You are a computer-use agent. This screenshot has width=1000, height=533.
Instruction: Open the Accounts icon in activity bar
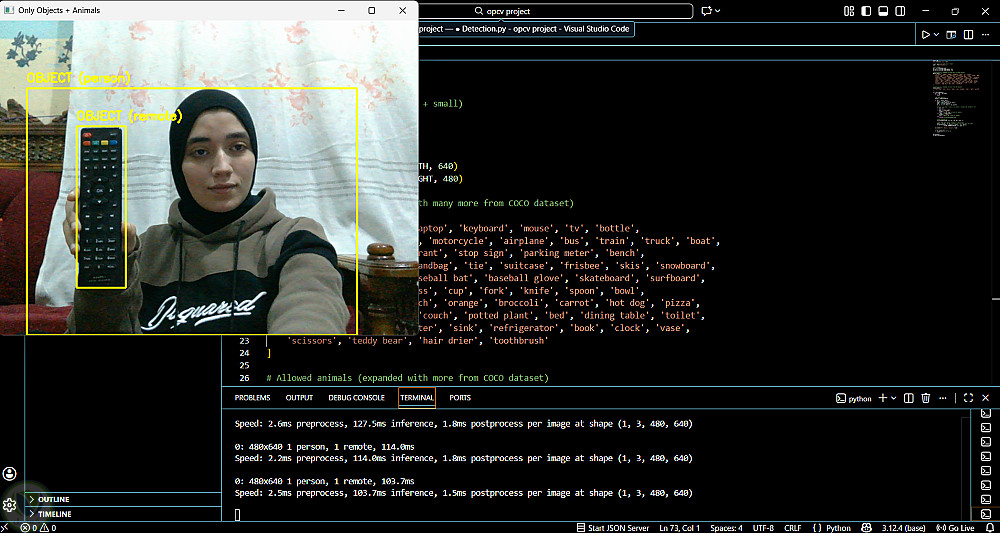point(10,473)
